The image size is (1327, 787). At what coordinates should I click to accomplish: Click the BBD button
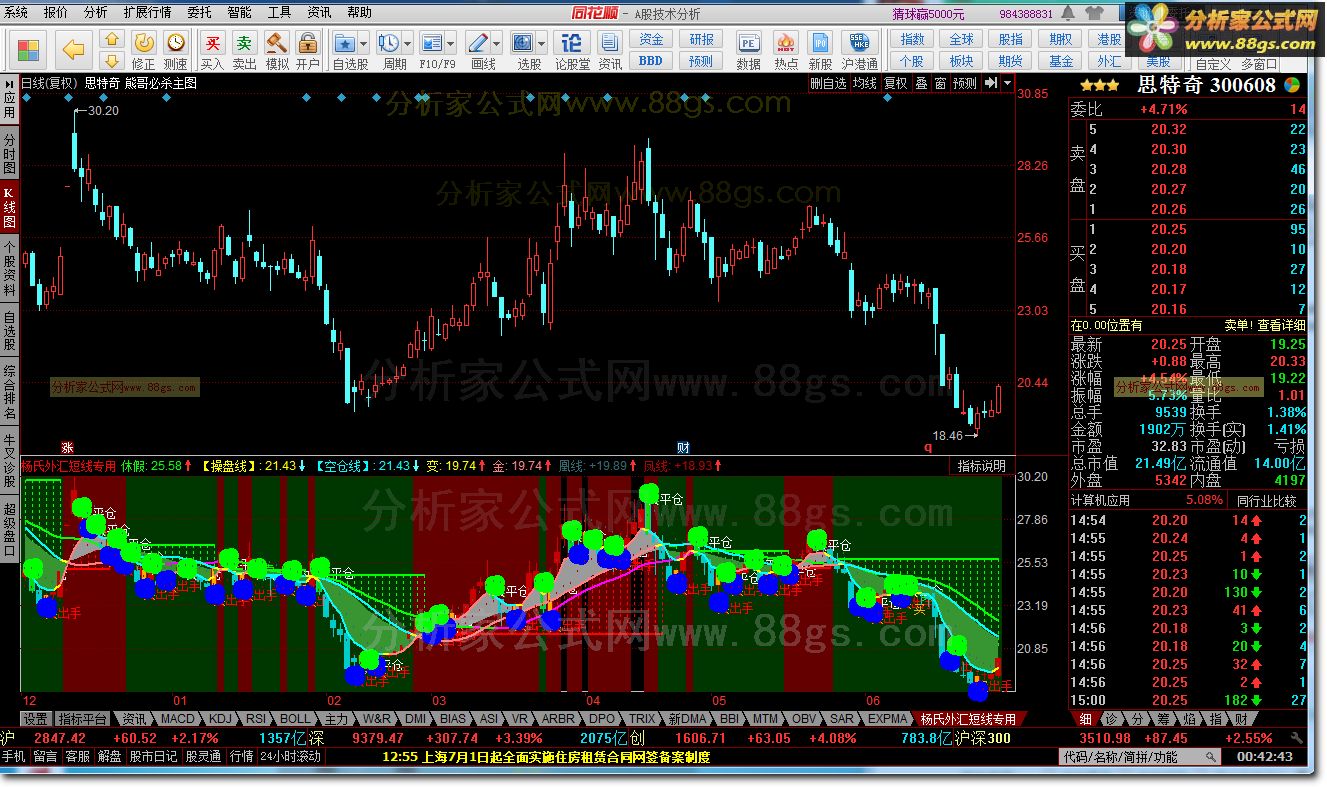click(651, 60)
